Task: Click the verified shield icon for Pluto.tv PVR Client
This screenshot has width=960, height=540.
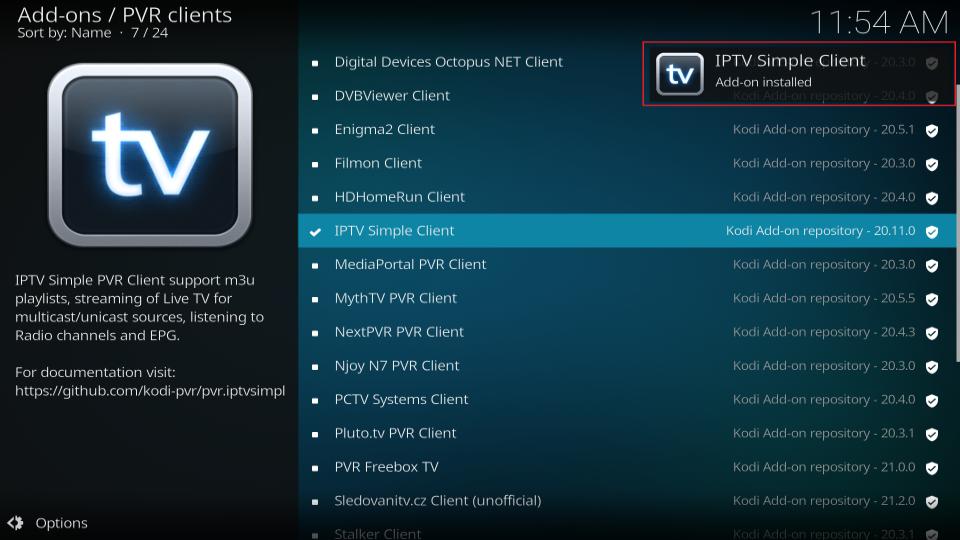Action: click(932, 434)
